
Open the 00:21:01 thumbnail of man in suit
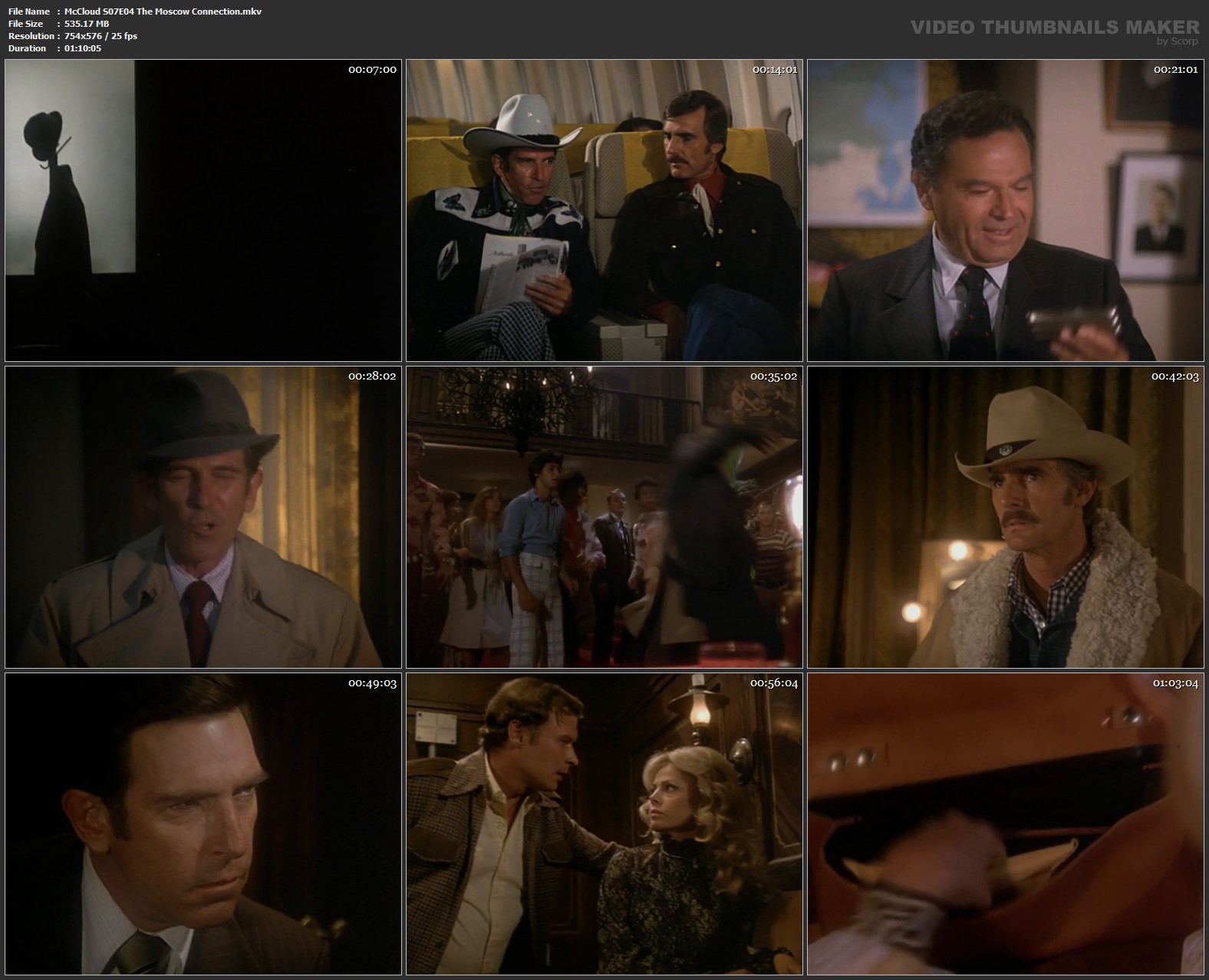pos(1006,210)
